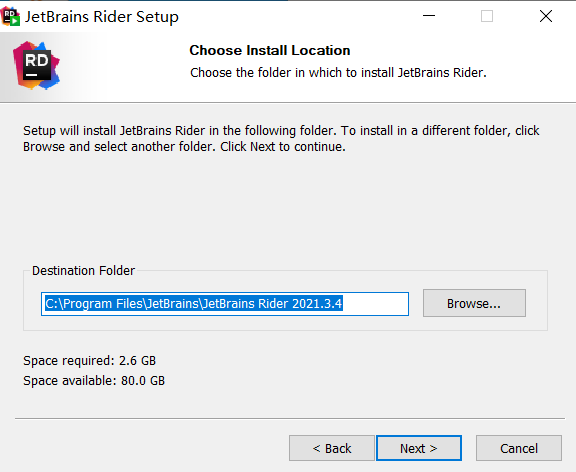This screenshot has width=576, height=472.
Task: Close the JetBrains Rider Setup window
Action: 546,16
